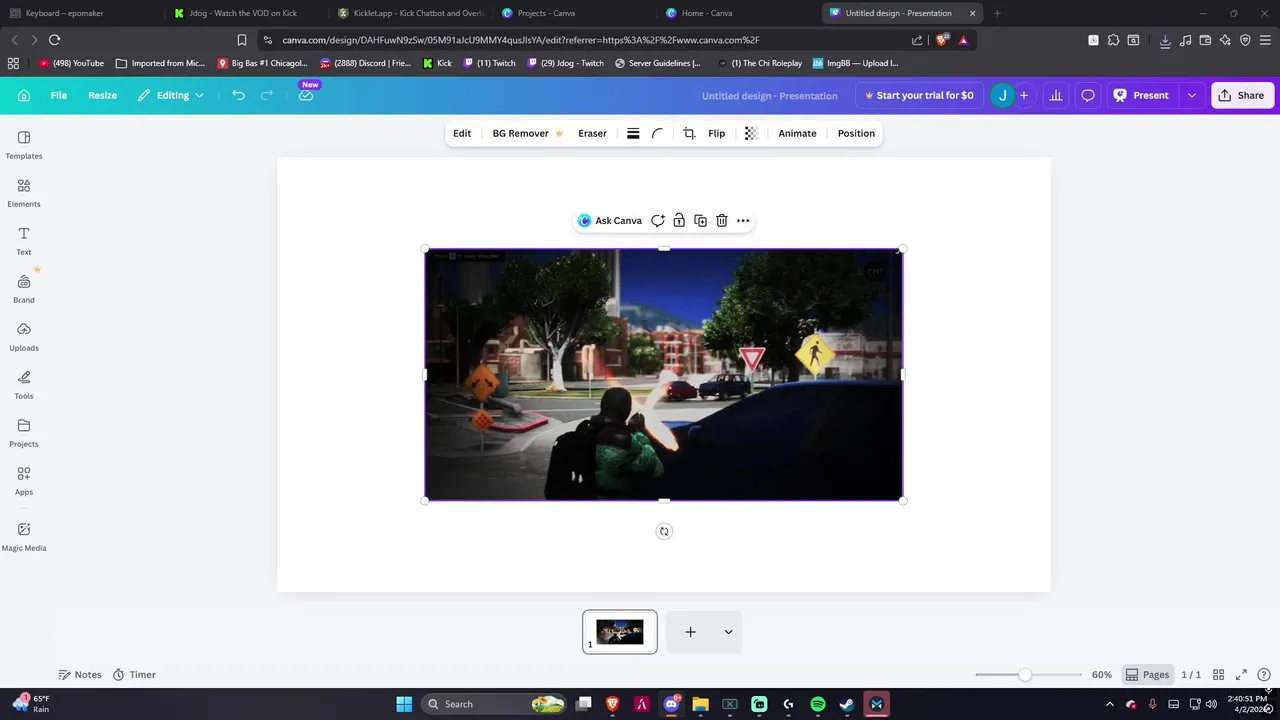Open corner rounding option
Image resolution: width=1280 pixels, height=720 pixels.
coord(657,133)
